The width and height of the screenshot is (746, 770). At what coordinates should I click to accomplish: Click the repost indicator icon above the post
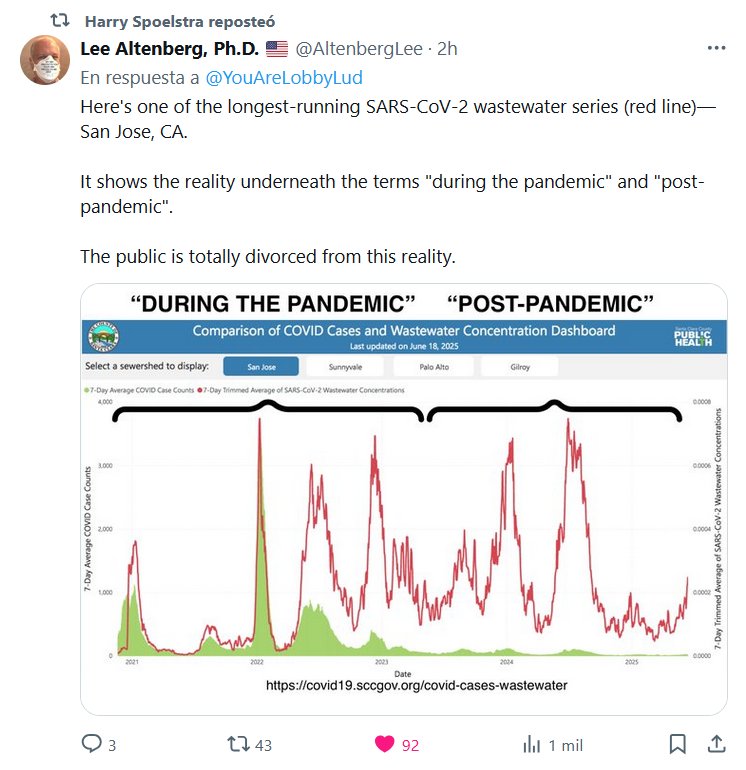(x=59, y=20)
